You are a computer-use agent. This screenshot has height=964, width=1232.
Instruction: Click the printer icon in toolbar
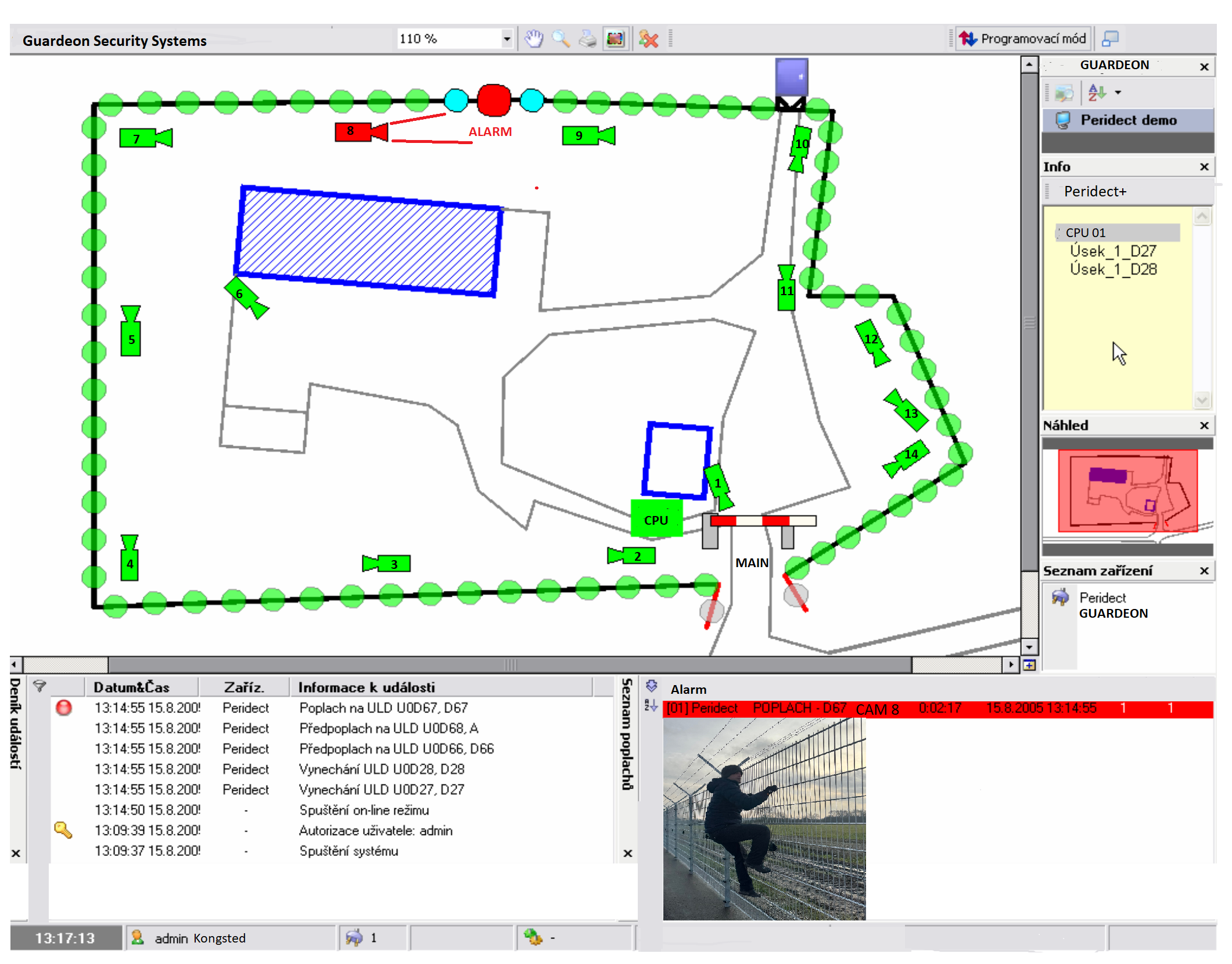click(587, 39)
